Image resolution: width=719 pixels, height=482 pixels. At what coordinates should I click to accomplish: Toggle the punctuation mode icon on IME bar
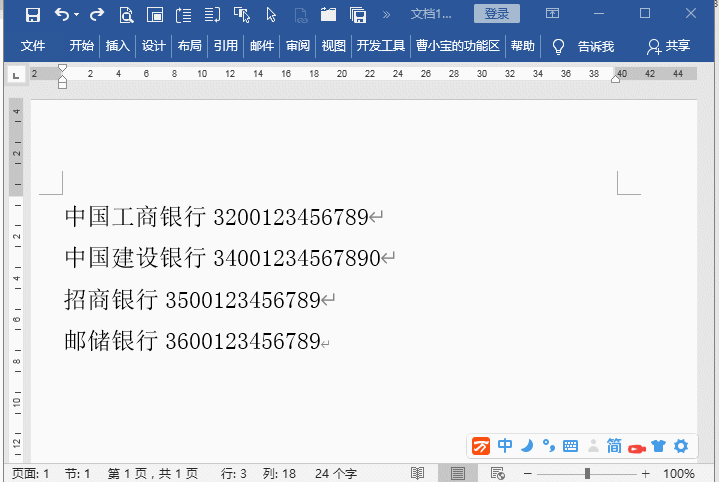coord(548,445)
